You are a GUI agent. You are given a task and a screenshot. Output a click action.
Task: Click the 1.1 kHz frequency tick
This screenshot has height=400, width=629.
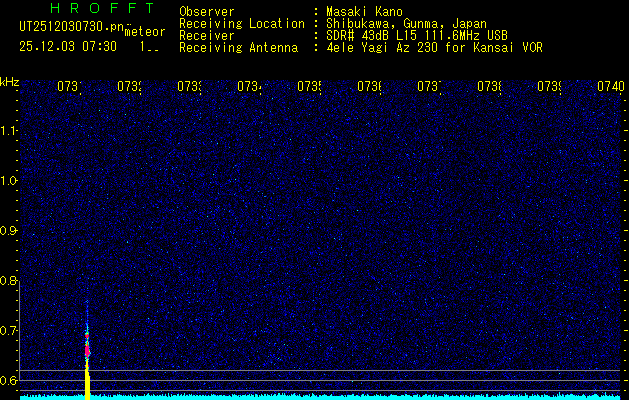[x=9, y=131]
